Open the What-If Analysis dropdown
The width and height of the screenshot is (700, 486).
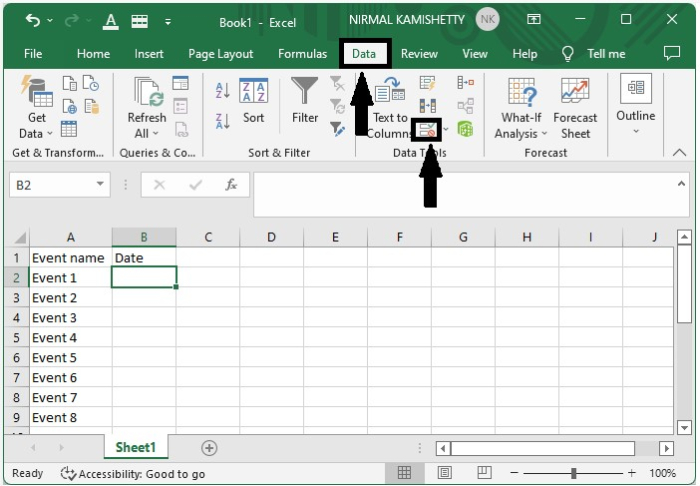521,108
